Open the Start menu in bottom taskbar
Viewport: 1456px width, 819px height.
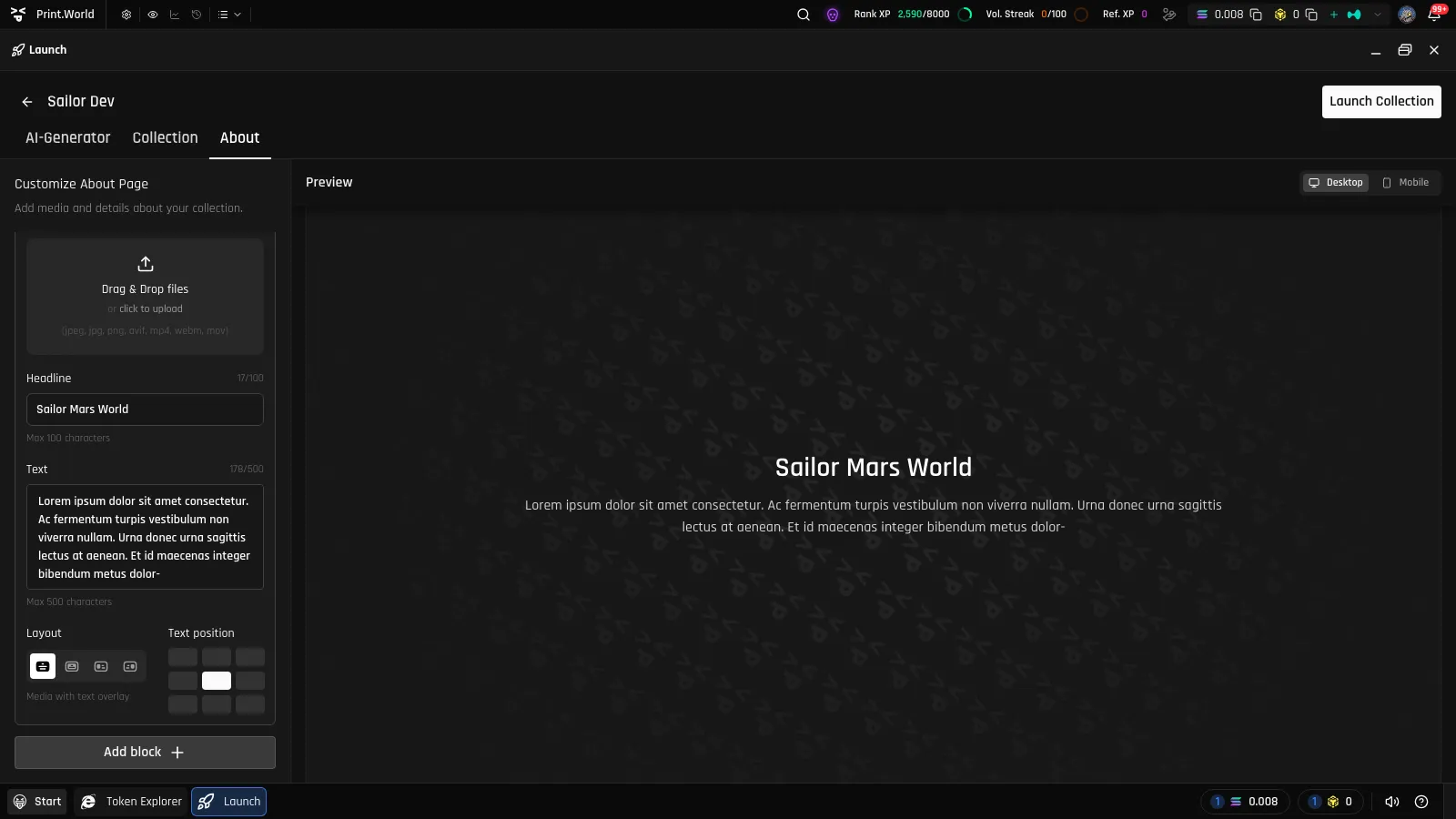click(37, 802)
